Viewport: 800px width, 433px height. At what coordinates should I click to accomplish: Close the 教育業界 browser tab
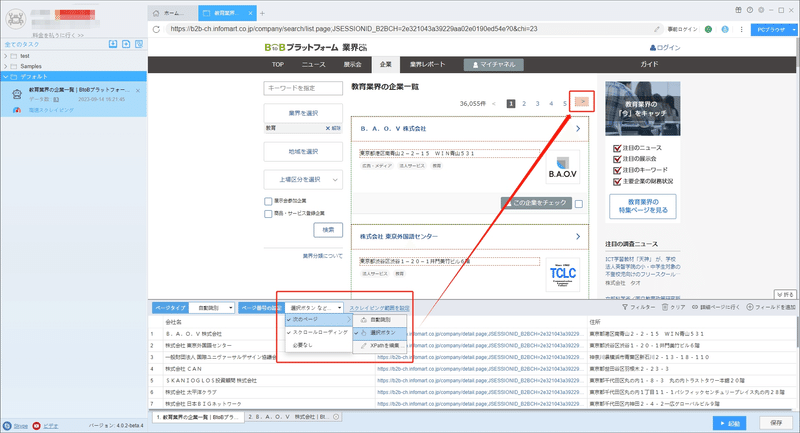coord(250,13)
